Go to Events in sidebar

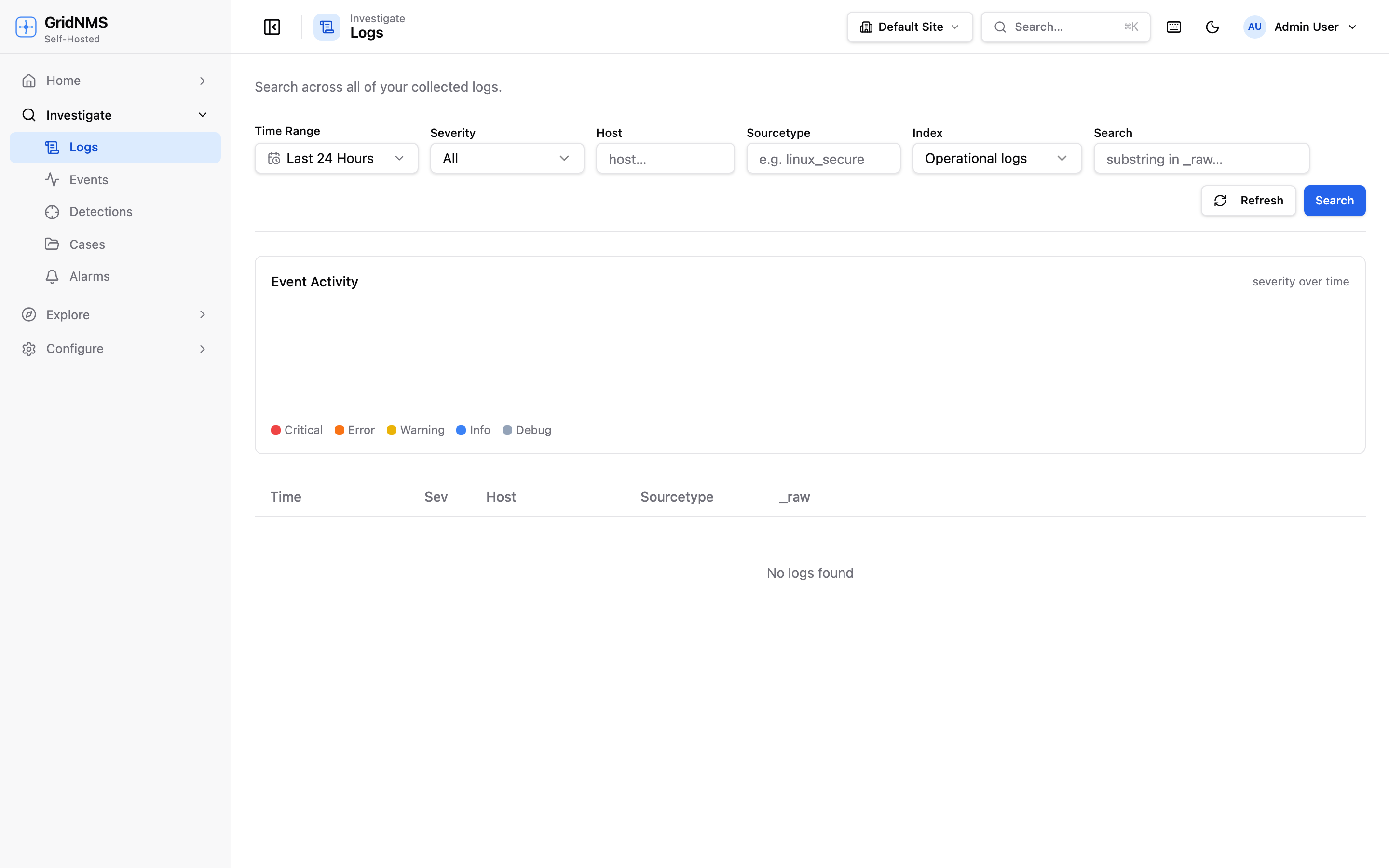coord(115,180)
